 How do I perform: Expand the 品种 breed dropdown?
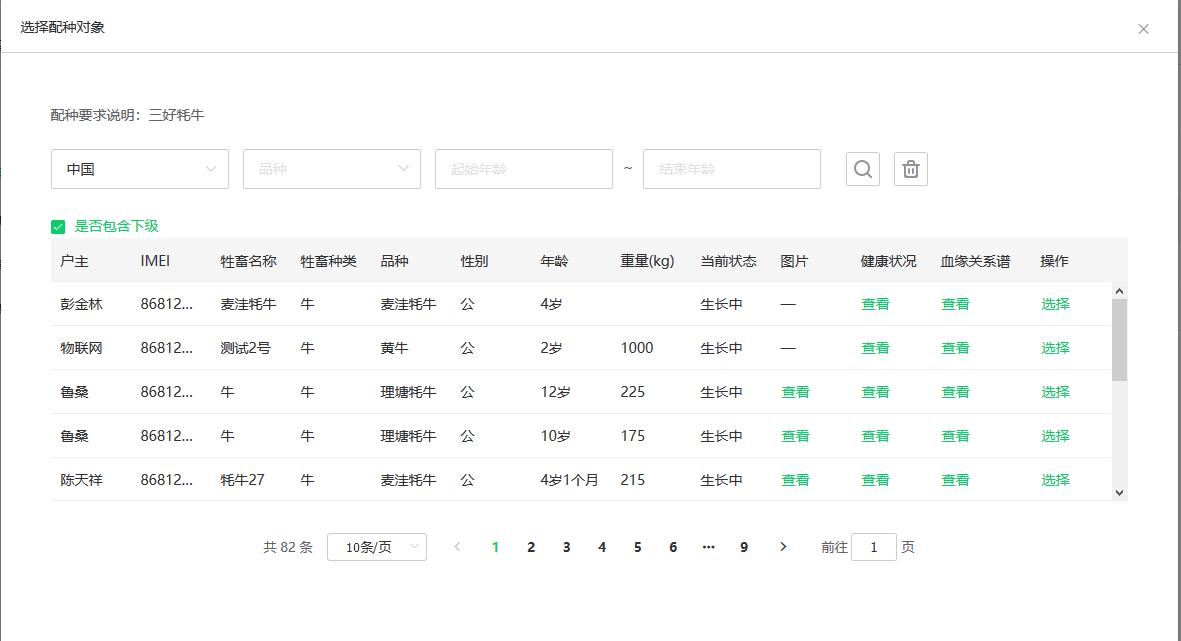331,169
